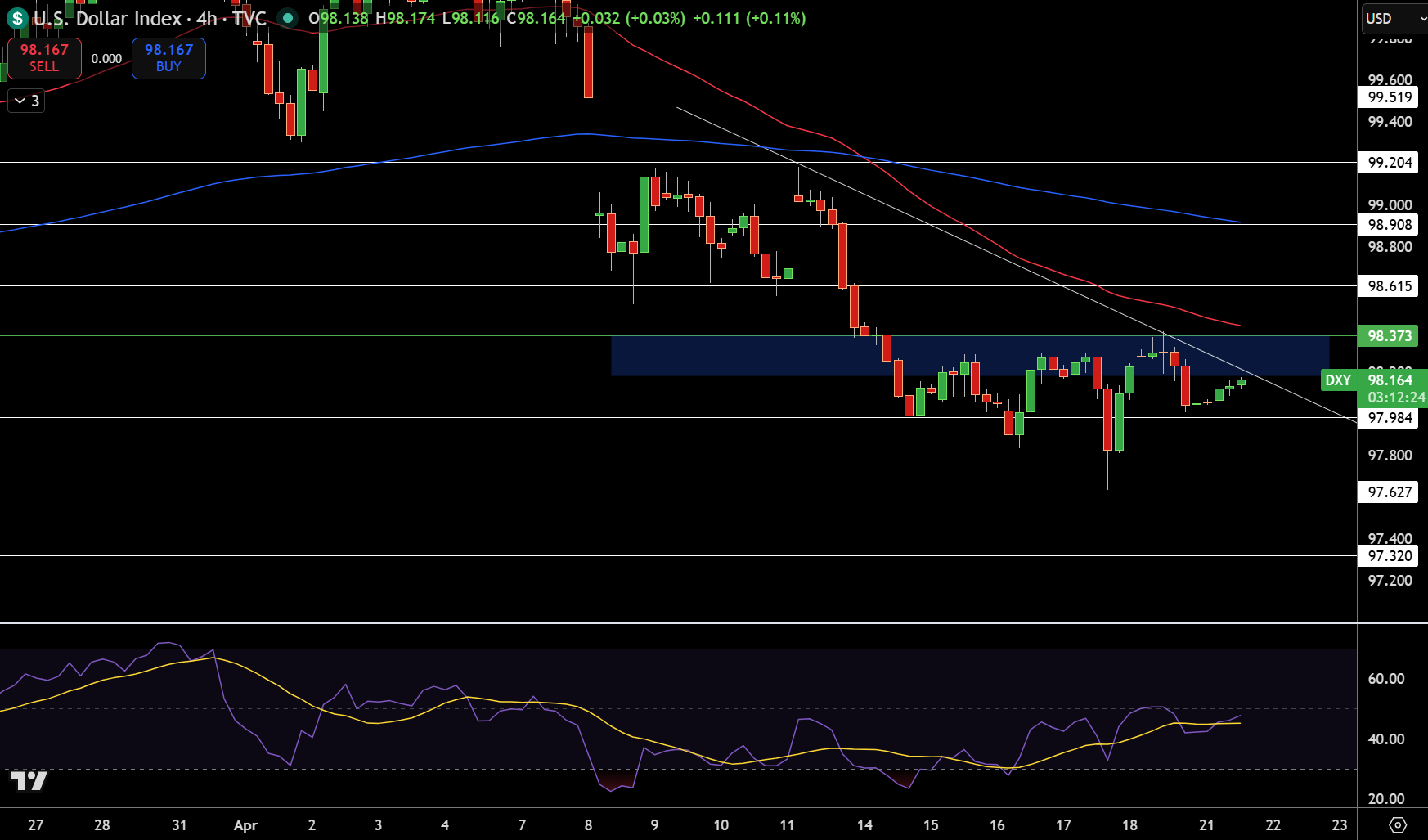Select the 97.627 price level label
Image resolution: width=1428 pixels, height=840 pixels.
(x=1390, y=492)
